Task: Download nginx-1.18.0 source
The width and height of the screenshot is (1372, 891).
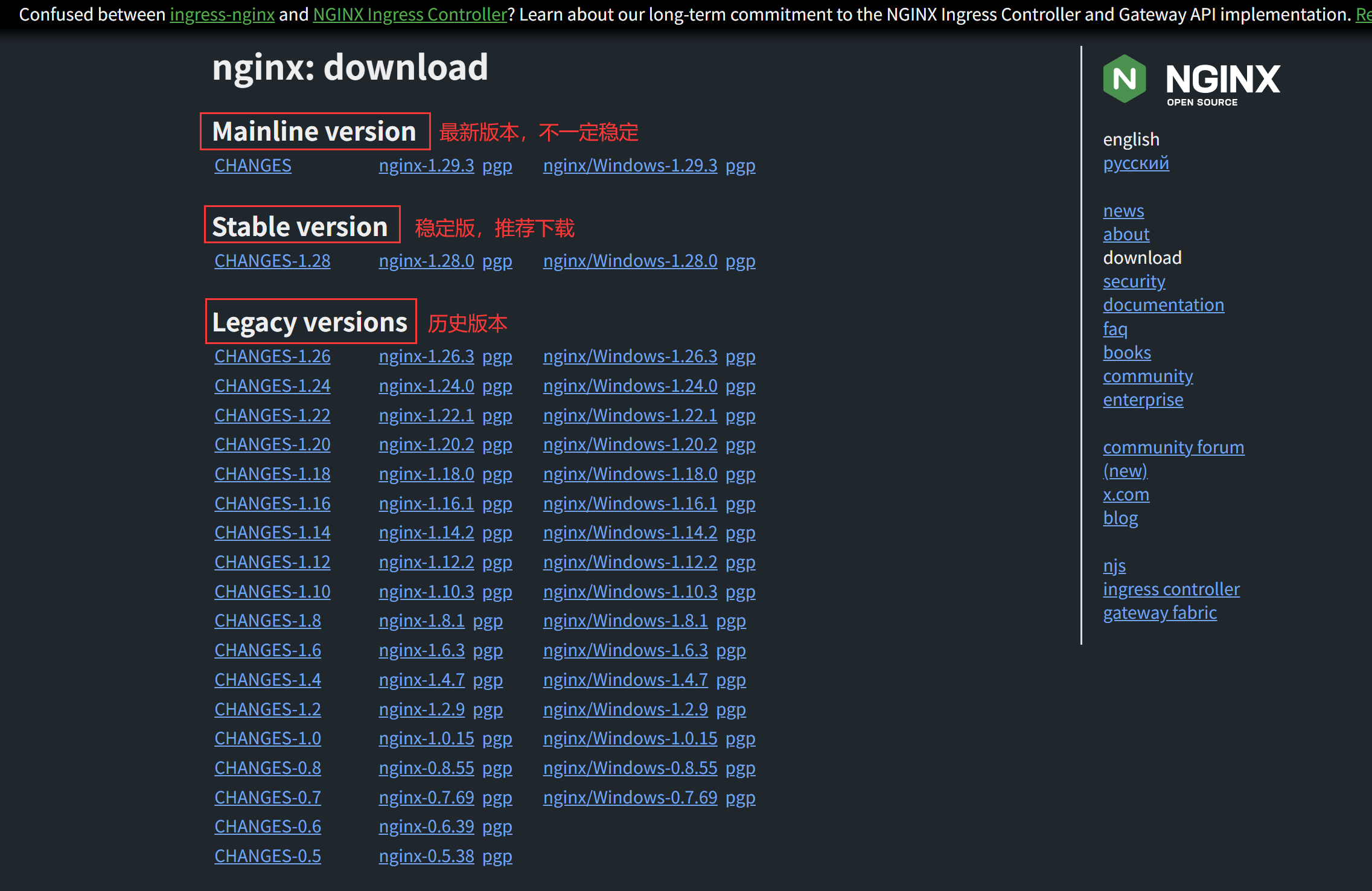Action: (426, 474)
